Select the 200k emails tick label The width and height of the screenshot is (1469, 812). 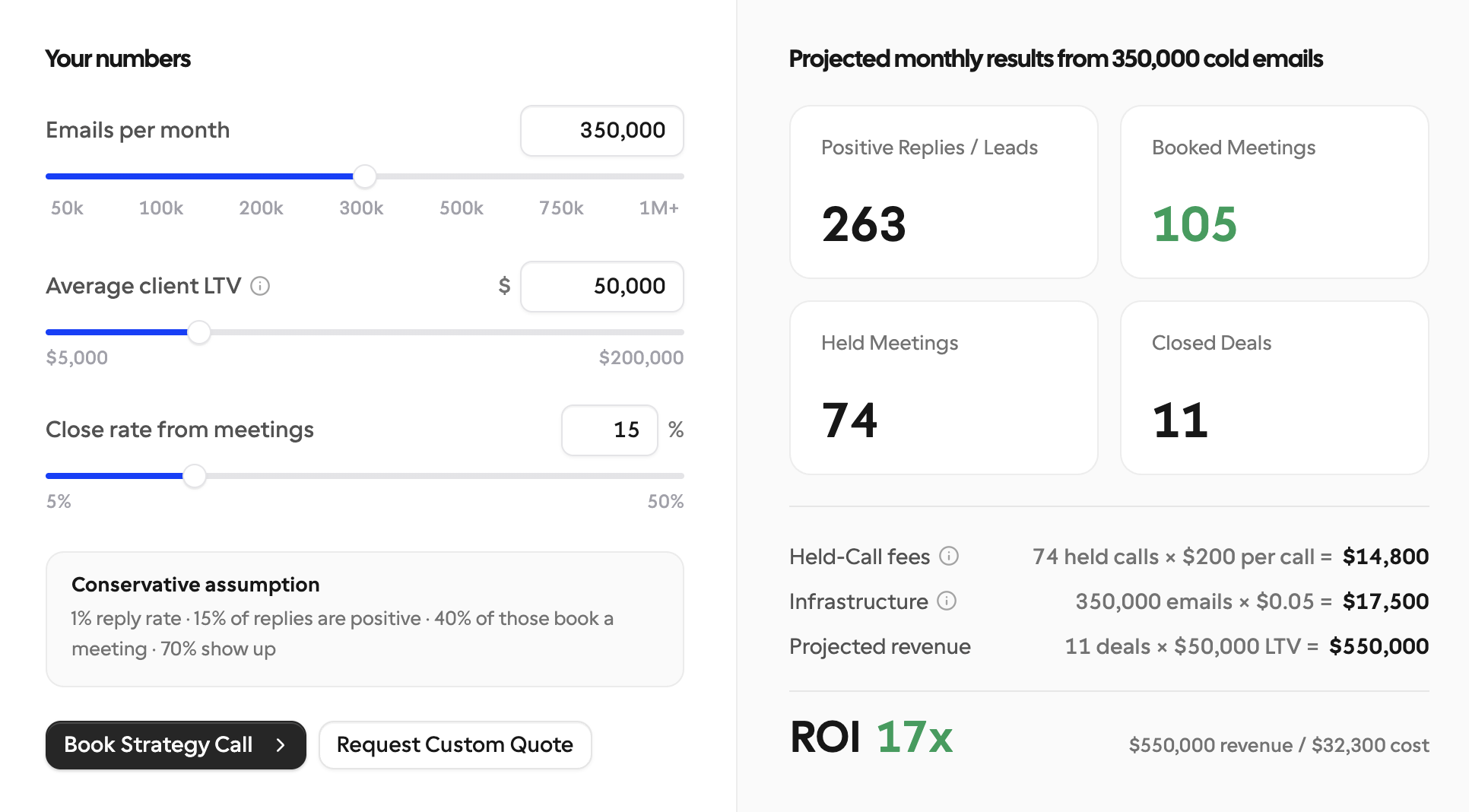pyautogui.click(x=261, y=208)
